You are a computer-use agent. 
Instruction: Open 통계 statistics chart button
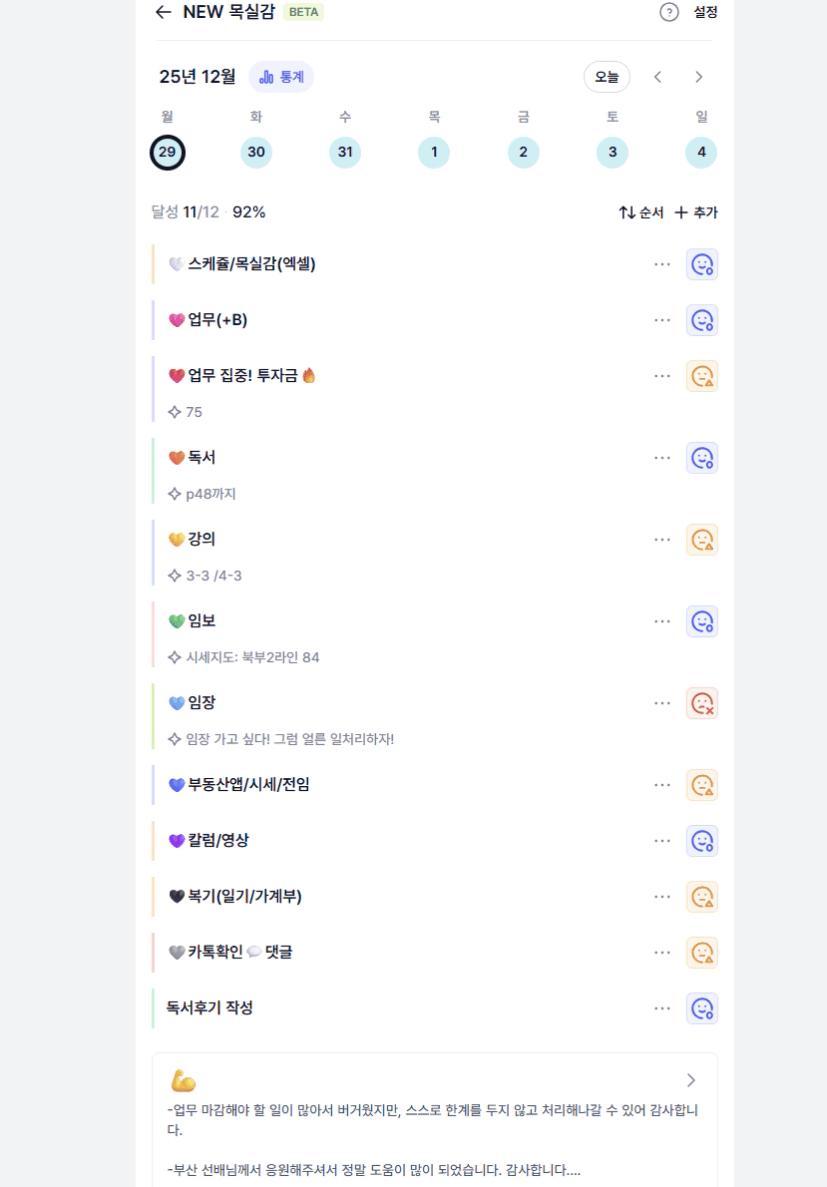(281, 77)
